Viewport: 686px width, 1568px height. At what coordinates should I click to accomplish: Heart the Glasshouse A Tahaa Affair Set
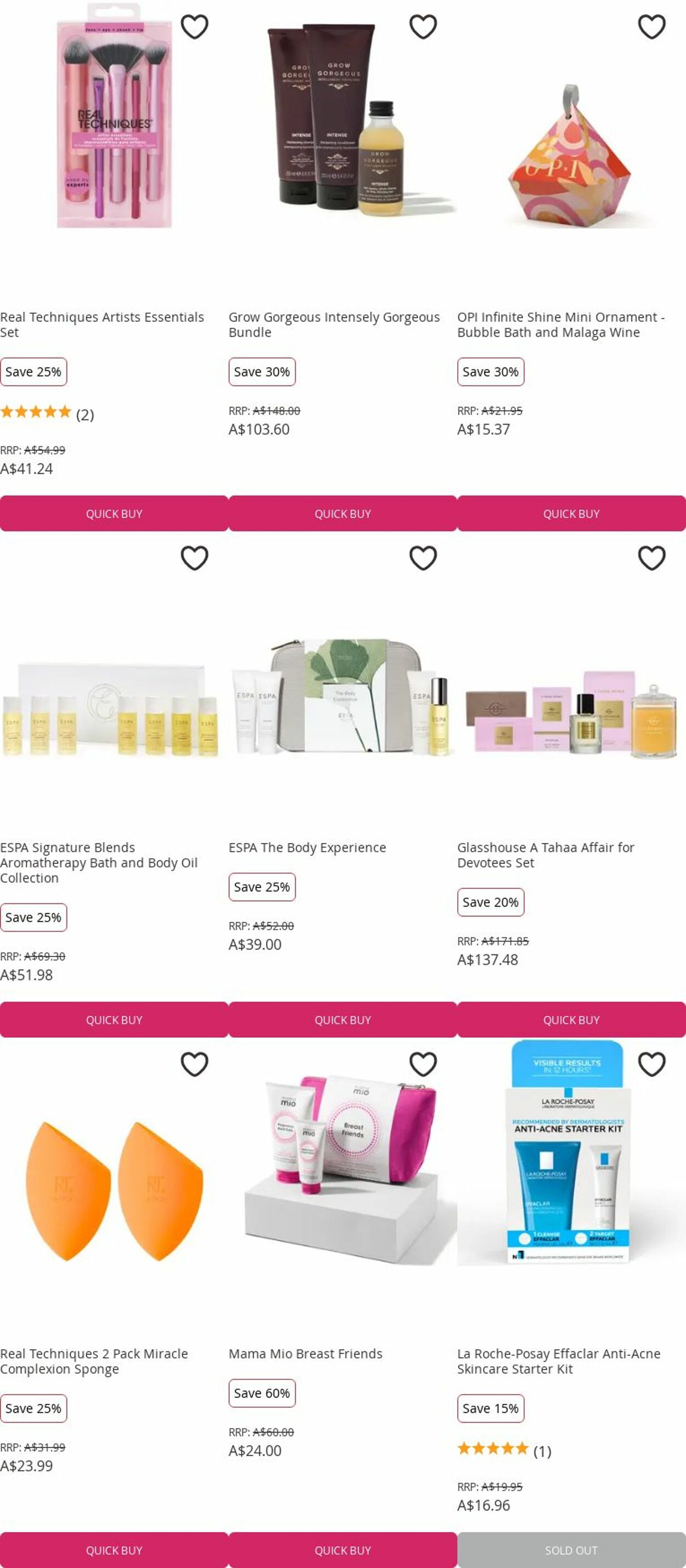coord(651,558)
